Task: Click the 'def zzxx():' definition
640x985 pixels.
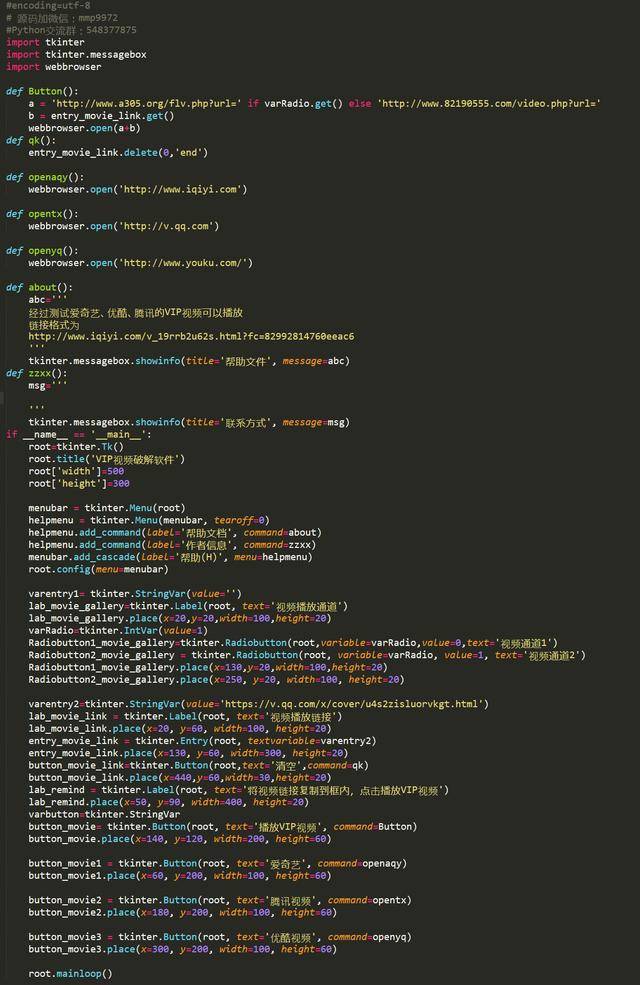Action: tap(36, 373)
